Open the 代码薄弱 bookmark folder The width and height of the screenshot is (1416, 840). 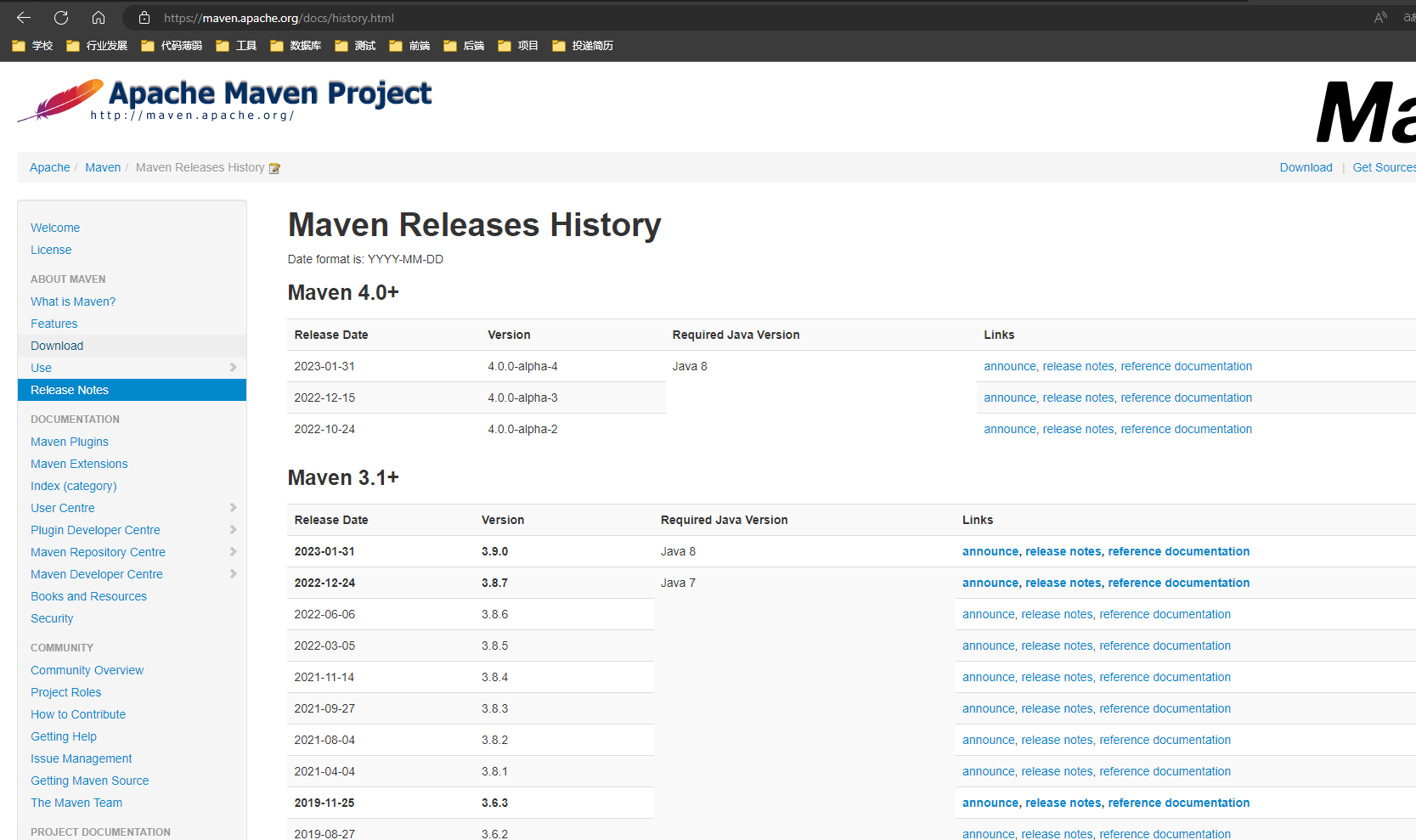[x=172, y=46]
